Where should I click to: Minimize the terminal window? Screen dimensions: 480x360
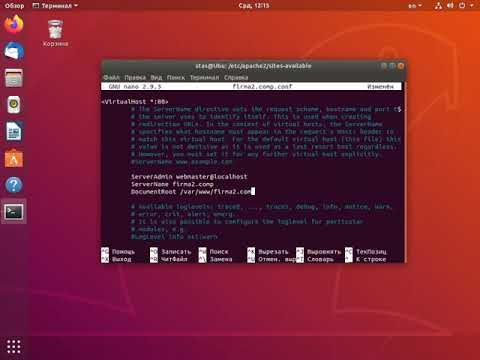[x=384, y=66]
